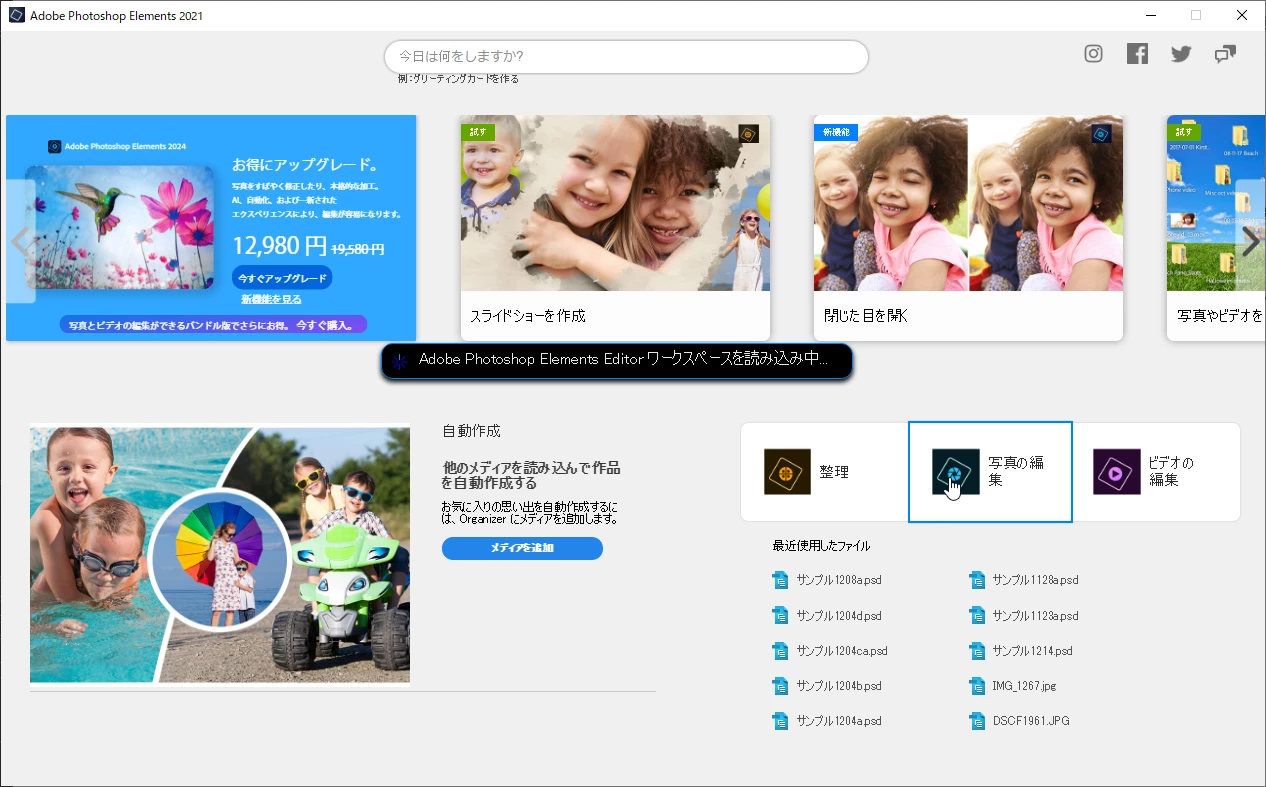This screenshot has height=787, width=1266.
Task: Launch ビデオの編集 Video Editor icon
Action: tap(1117, 472)
